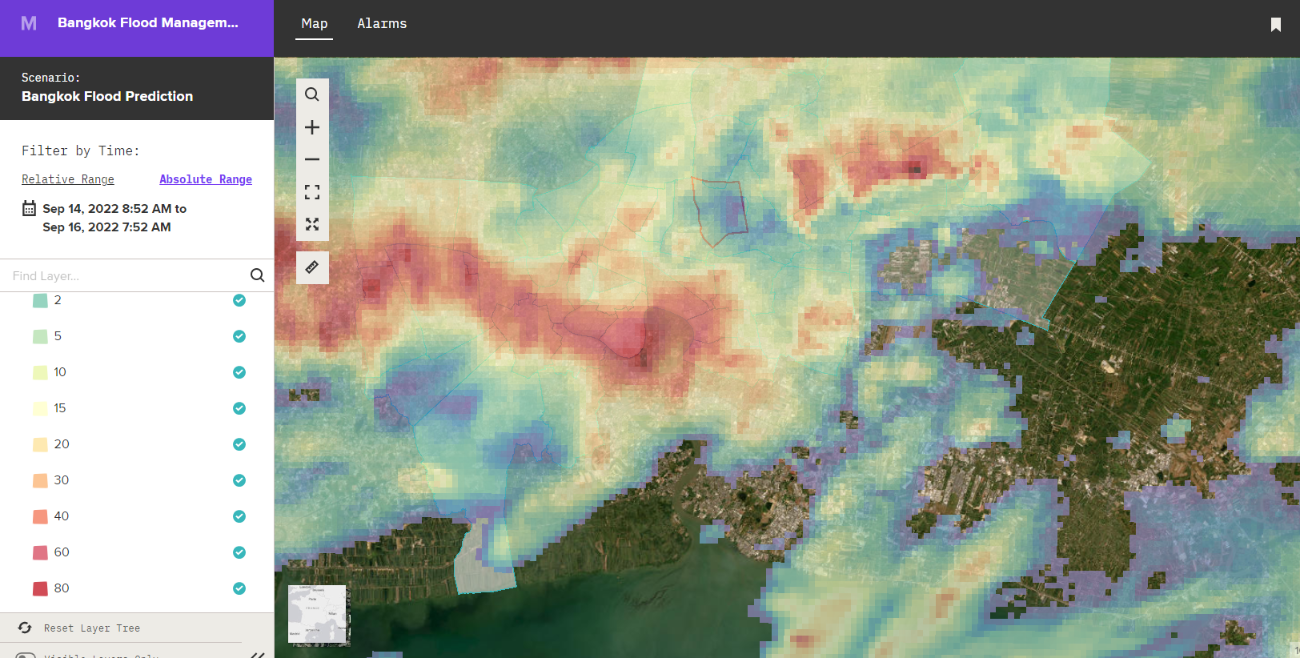Collapse the sidebar with double chevron
1300x658 pixels.
[257, 655]
